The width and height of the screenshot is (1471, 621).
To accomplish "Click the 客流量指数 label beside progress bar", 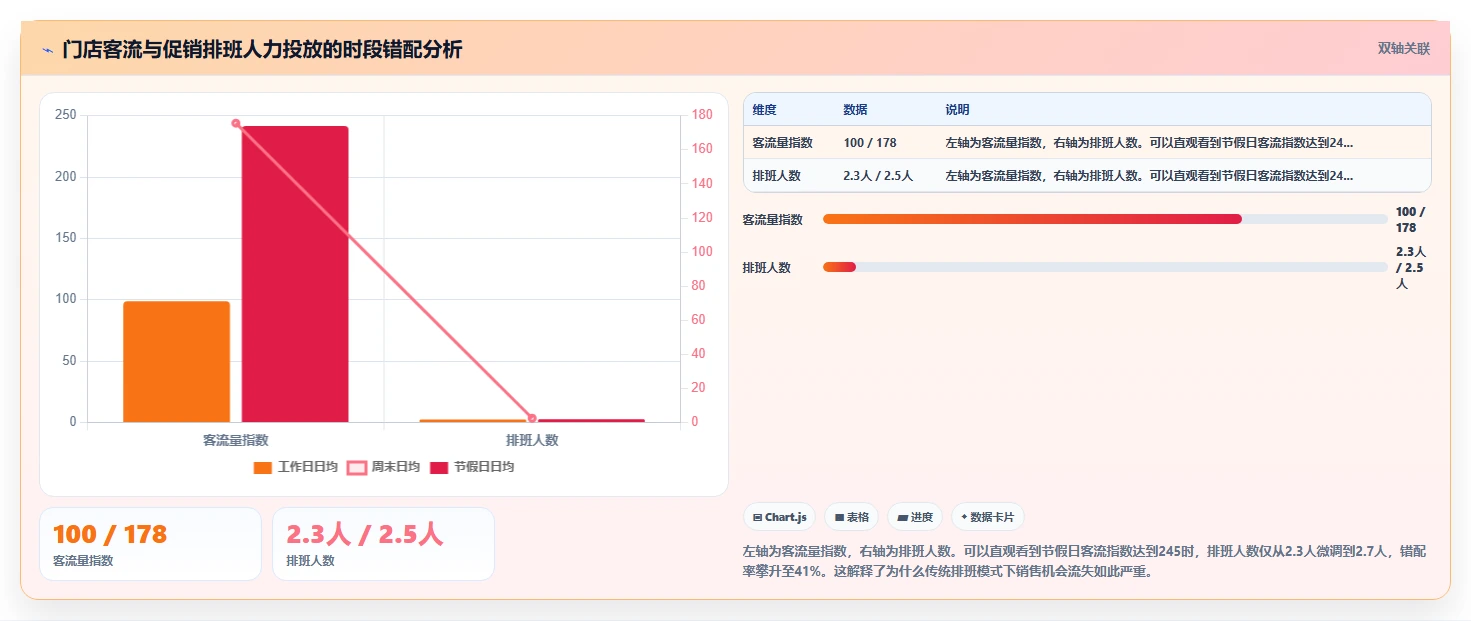I will (x=773, y=220).
